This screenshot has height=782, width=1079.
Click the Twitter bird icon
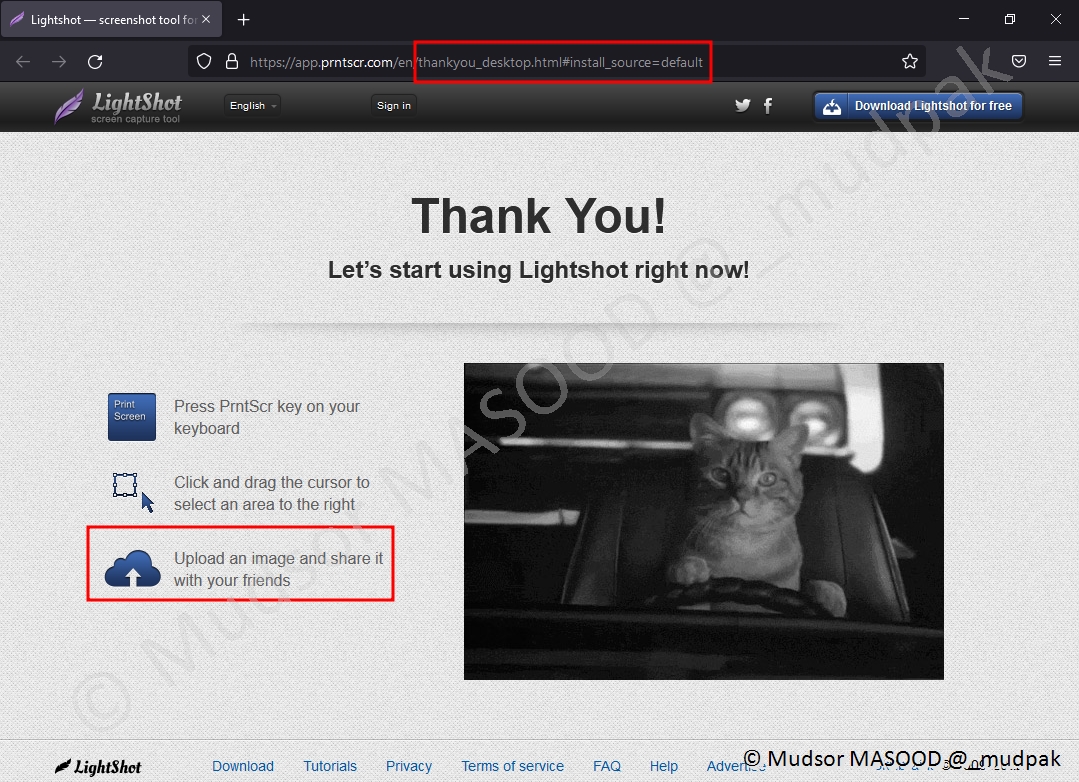[x=742, y=105]
